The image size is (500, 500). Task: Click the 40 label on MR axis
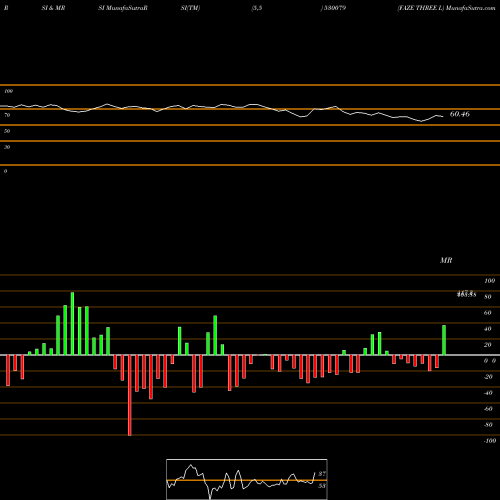tap(488, 329)
